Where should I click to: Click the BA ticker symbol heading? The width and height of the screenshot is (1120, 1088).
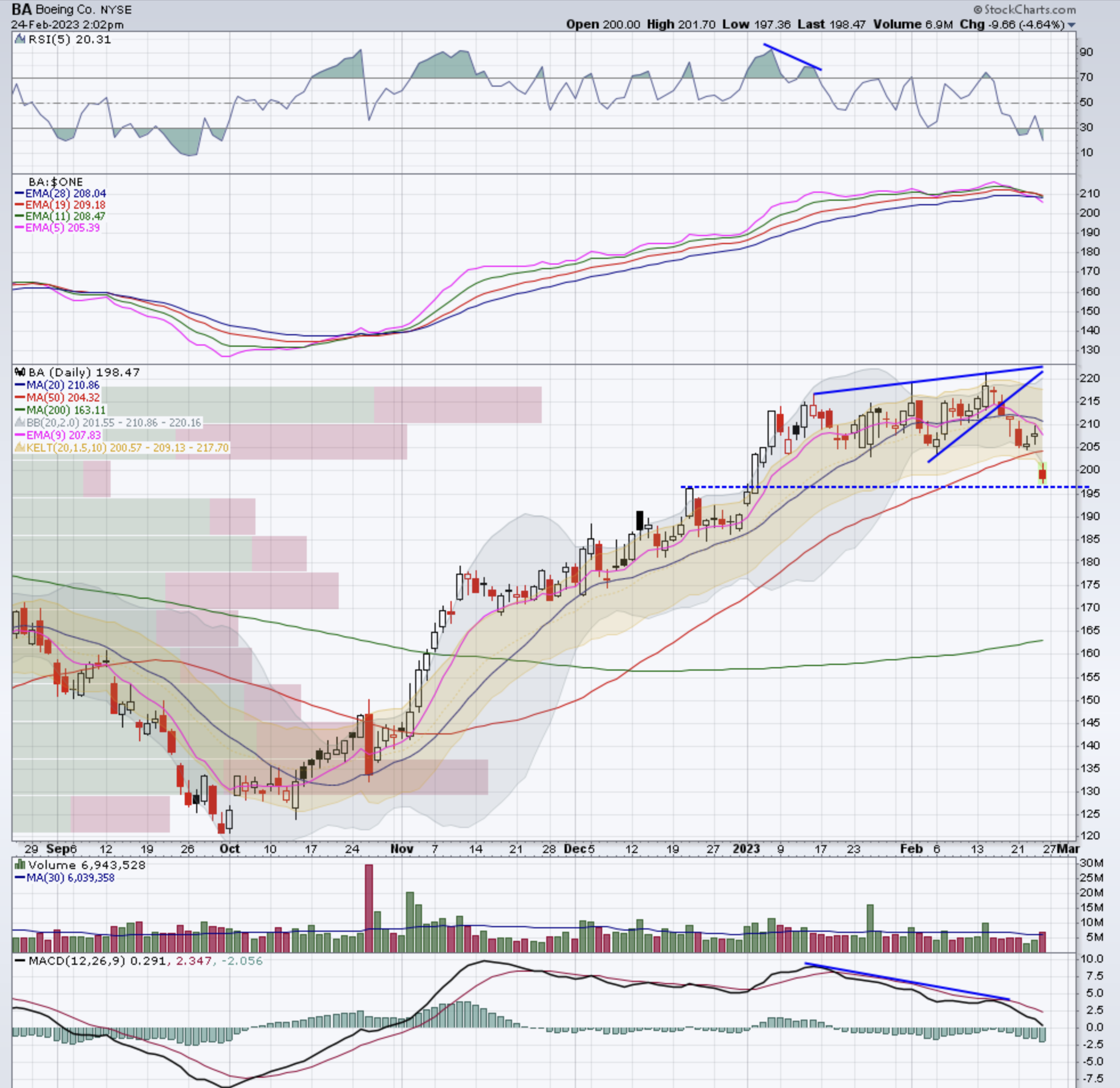coord(22,10)
